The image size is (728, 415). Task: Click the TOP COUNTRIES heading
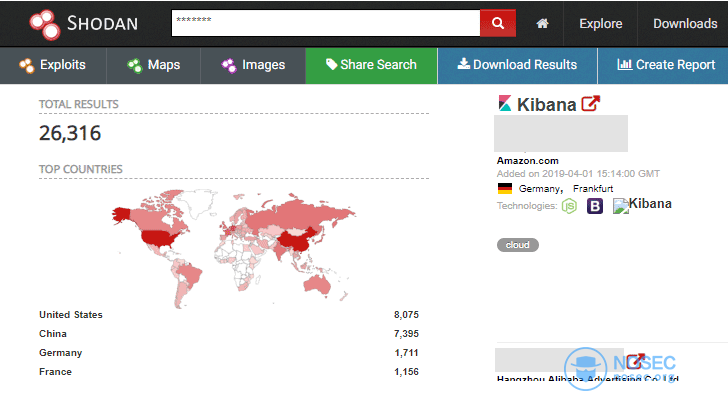81,169
